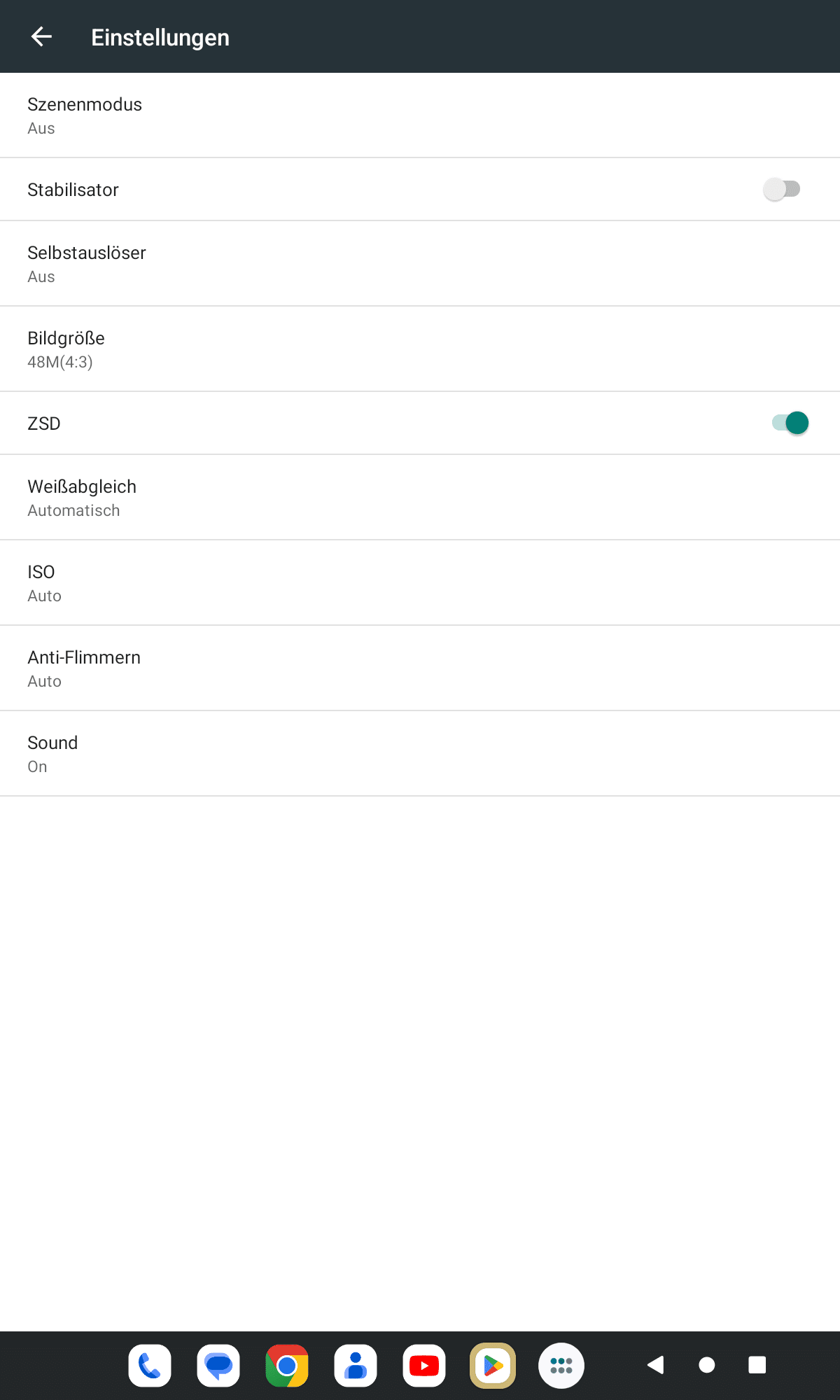Enable the Stabilisator switch
This screenshot has width=840, height=1400.
click(782, 189)
